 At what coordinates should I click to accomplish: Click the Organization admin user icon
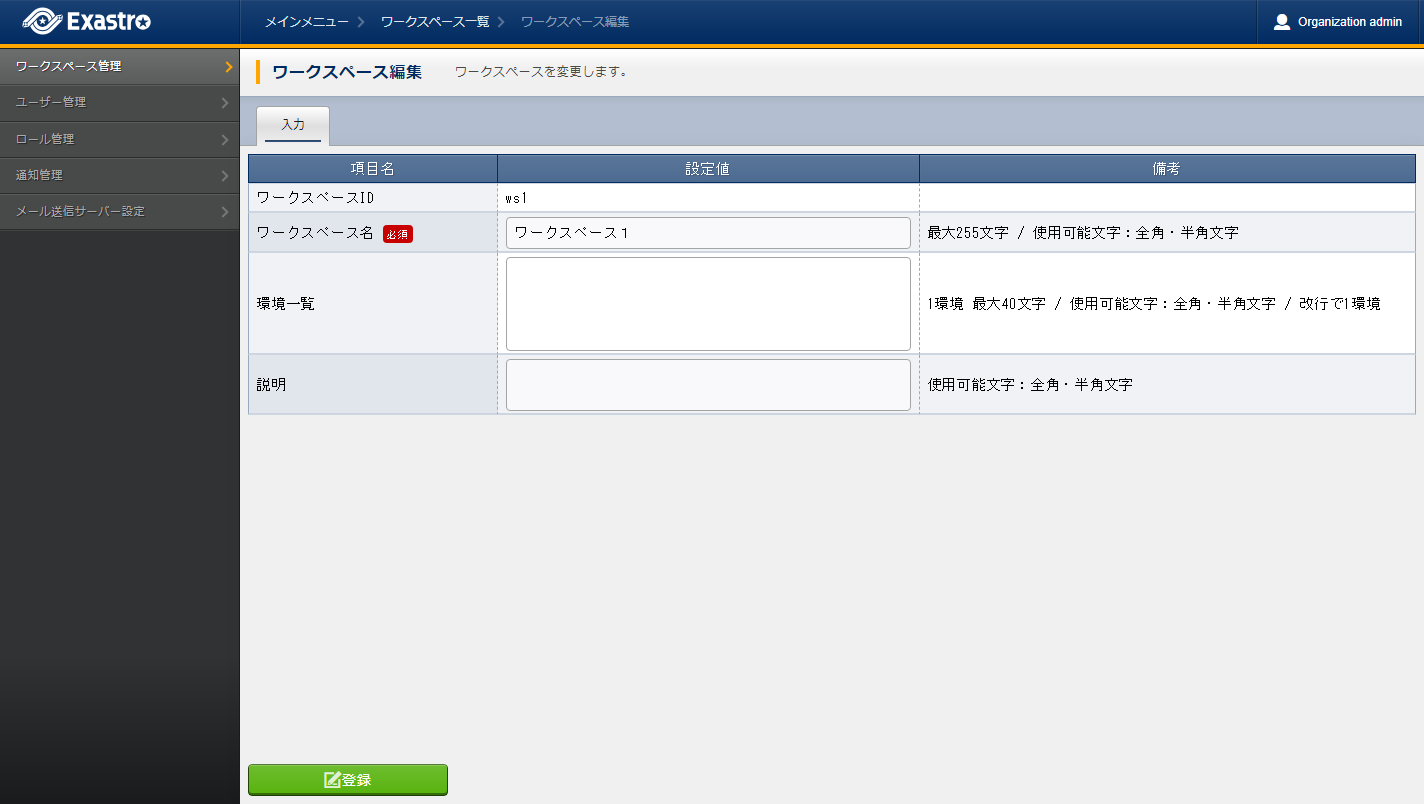coord(1281,22)
